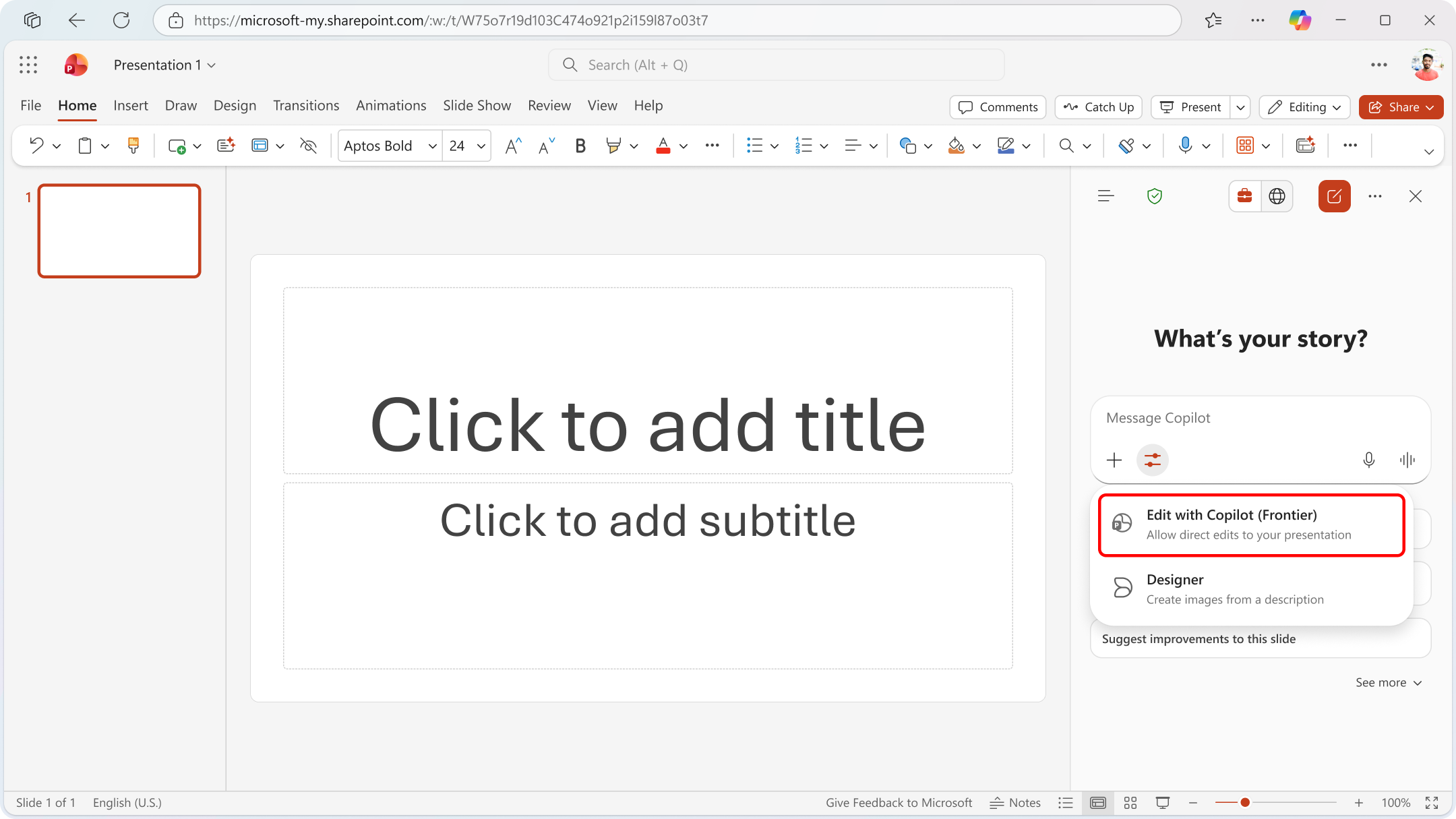Open the Dictate microphone tool
1456x819 pixels.
1186,146
